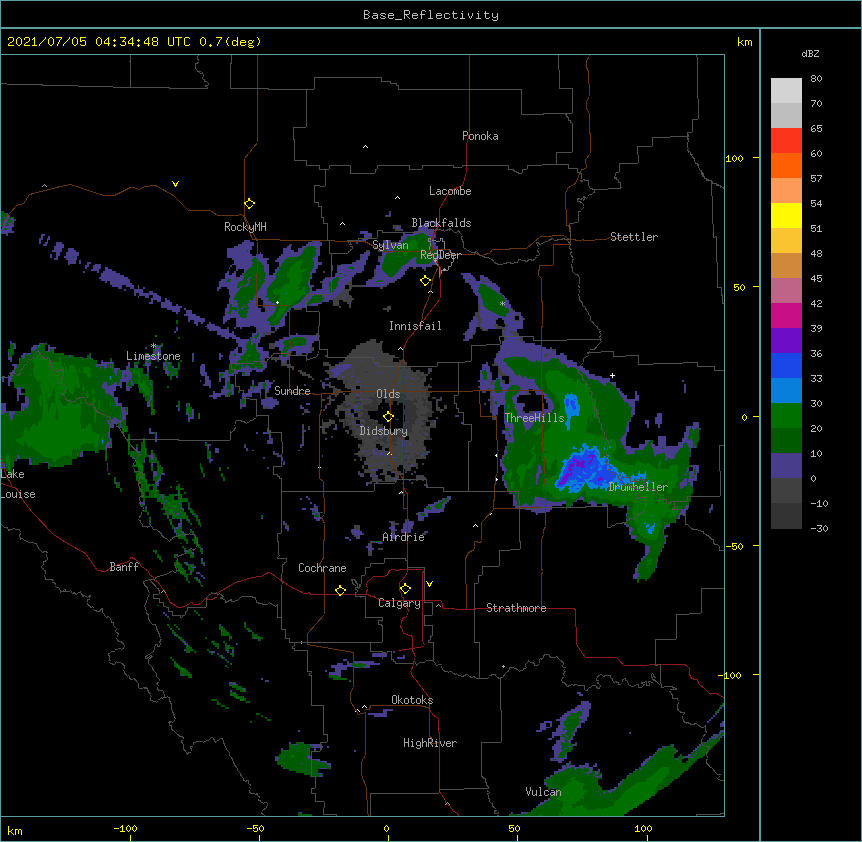Screen dimensions: 862x842
Task: Select the purple legend swatch near 39
Action: [786, 340]
